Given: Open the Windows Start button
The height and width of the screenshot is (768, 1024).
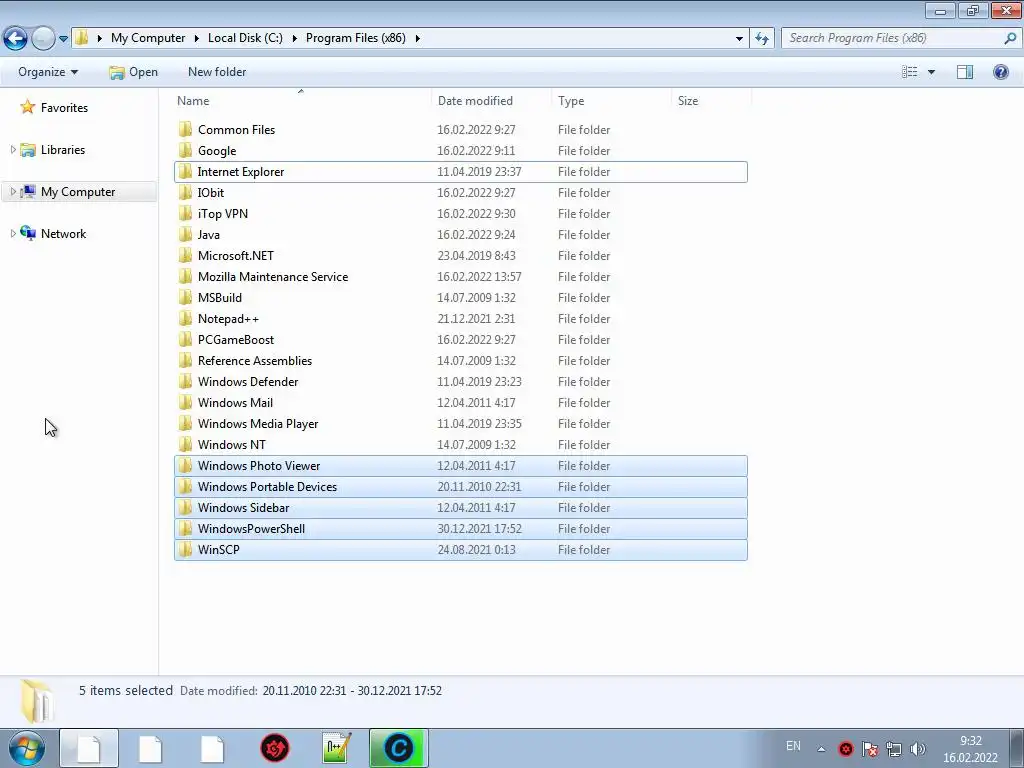Looking at the screenshot, I should (x=26, y=748).
